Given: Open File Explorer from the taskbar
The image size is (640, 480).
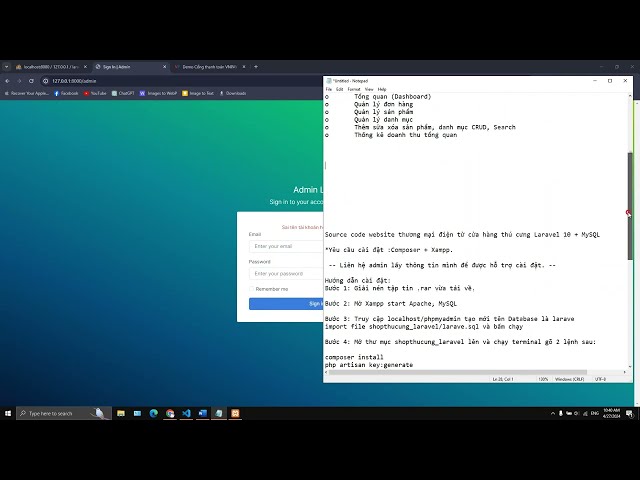Looking at the screenshot, I should click(121, 413).
